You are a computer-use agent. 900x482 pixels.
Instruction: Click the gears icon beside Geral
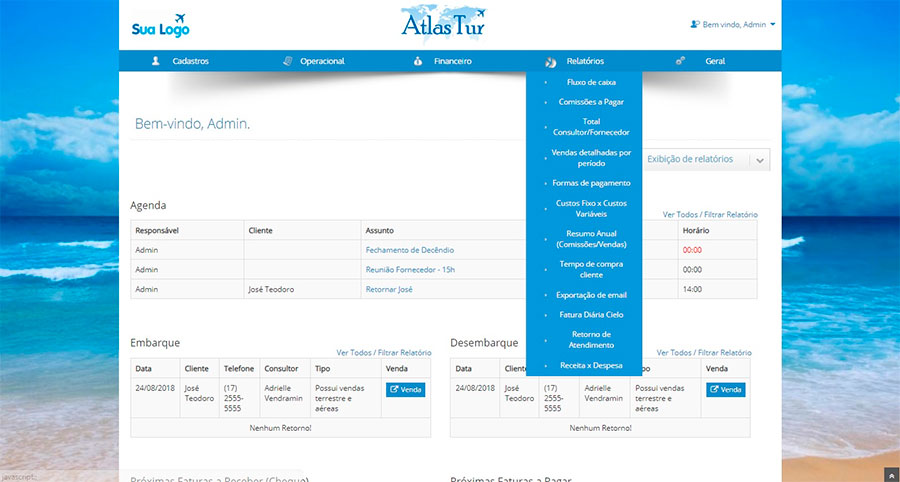click(680, 61)
